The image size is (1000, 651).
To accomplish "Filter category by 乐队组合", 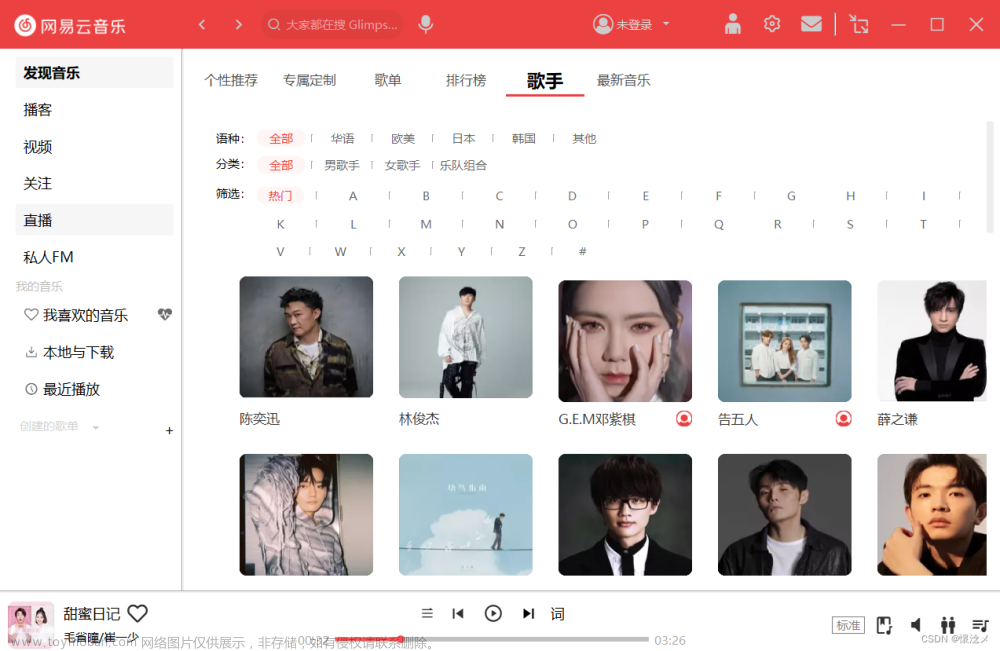I will click(463, 165).
